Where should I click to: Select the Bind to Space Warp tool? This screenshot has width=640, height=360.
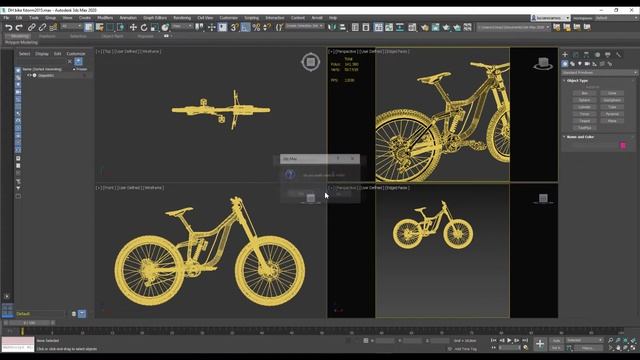click(53, 27)
